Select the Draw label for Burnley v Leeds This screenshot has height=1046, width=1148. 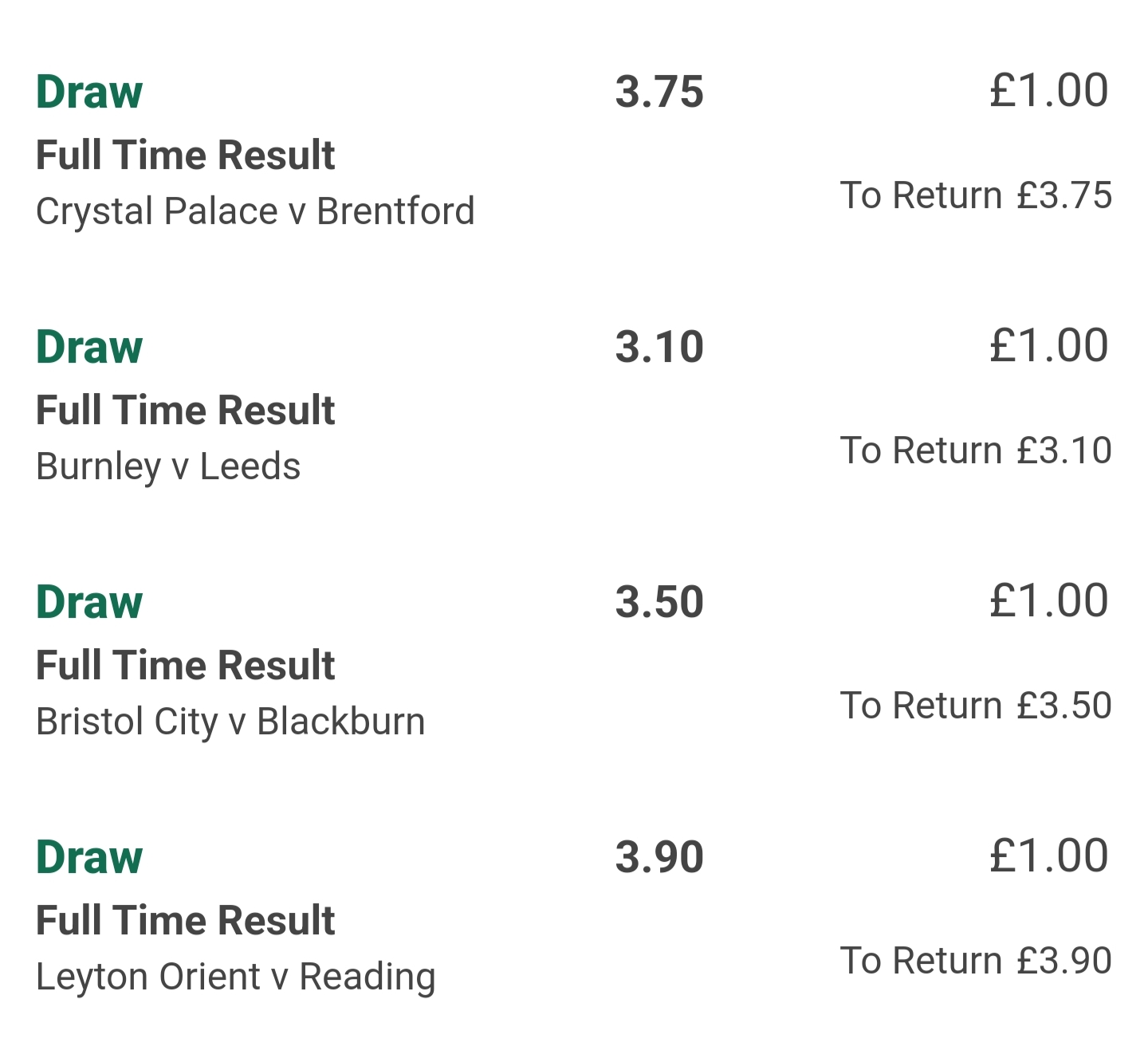pos(89,347)
